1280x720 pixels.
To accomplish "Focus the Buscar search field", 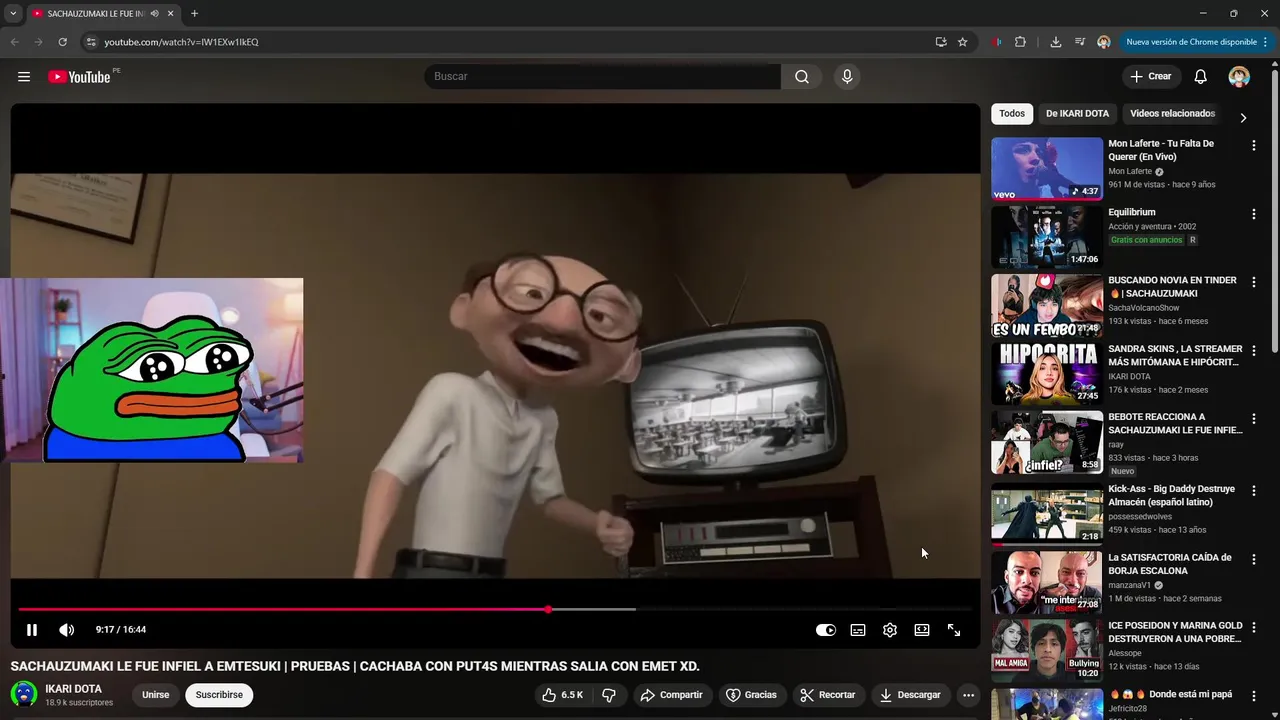I will pyautogui.click(x=602, y=77).
